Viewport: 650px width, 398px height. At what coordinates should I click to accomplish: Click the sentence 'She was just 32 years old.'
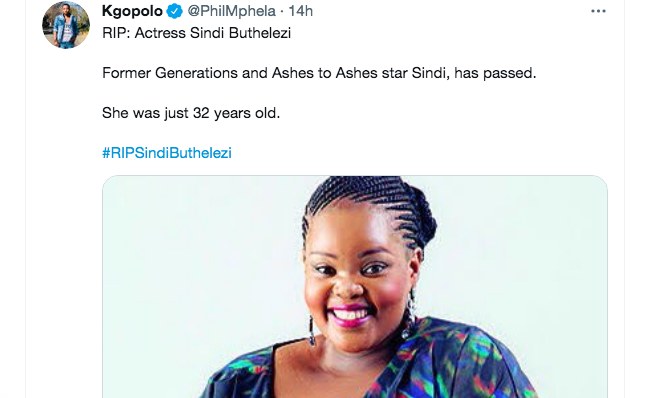[191, 113]
